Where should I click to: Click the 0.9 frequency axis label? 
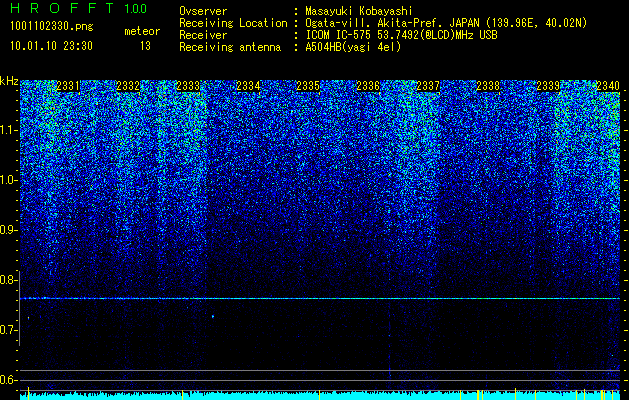8,230
